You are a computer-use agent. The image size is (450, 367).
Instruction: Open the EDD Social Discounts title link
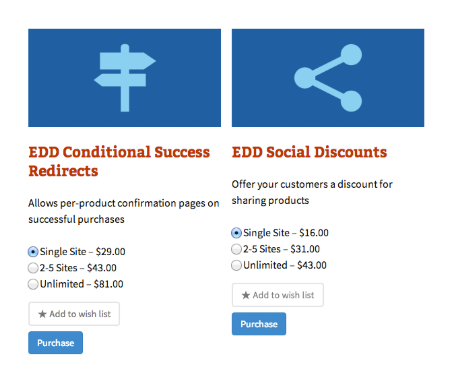309,152
